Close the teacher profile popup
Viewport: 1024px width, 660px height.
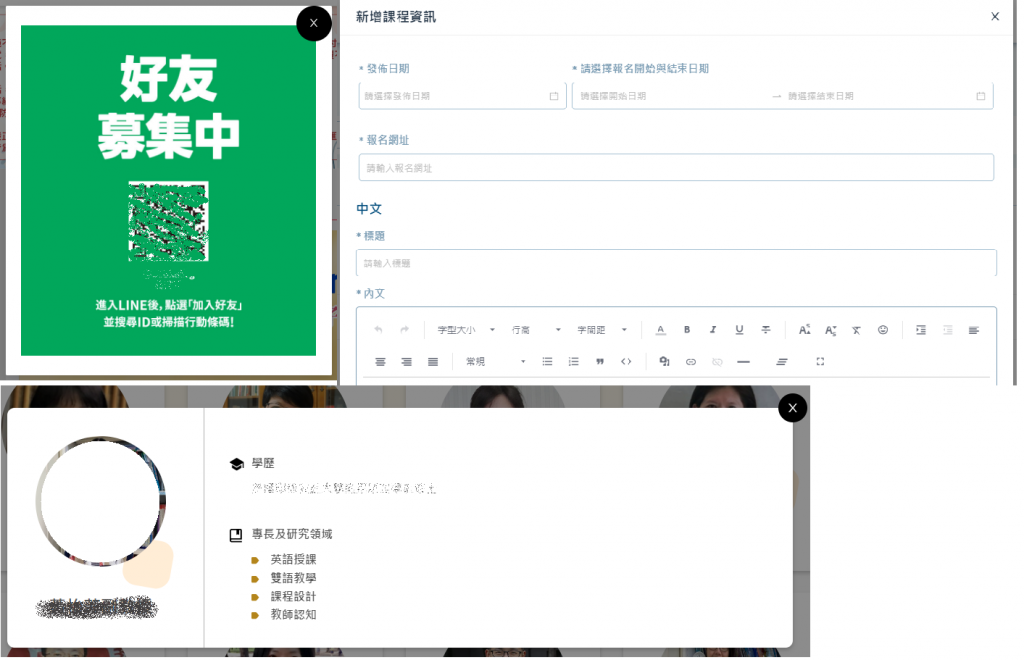coord(793,409)
